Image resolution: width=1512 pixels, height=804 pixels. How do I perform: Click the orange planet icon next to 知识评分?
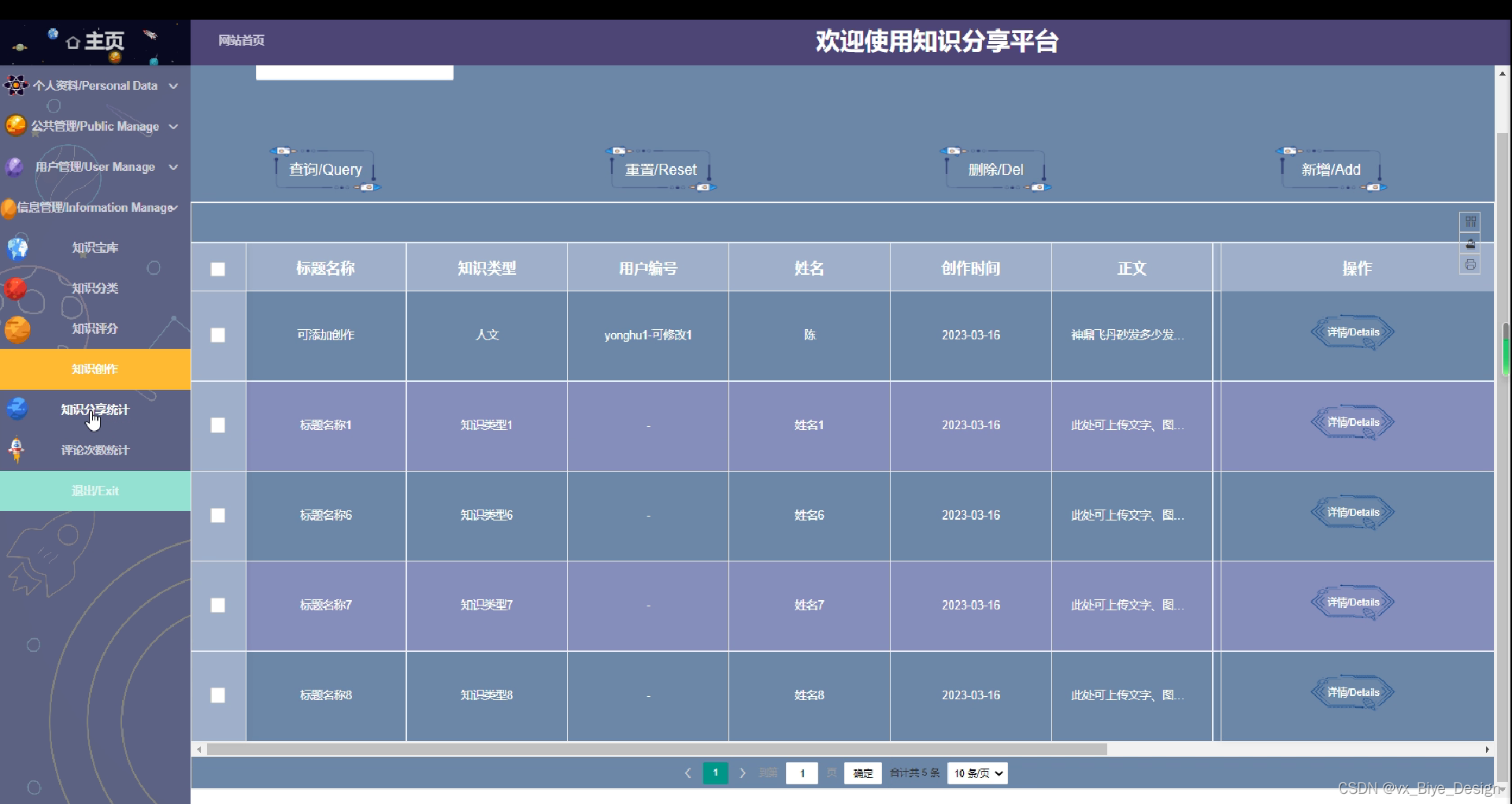(x=17, y=329)
